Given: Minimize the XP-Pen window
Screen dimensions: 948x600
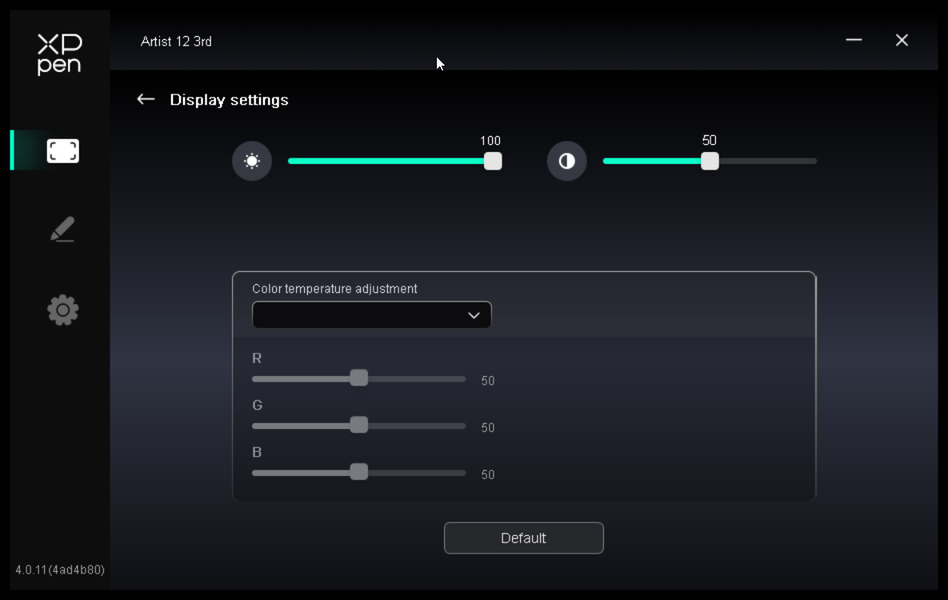Looking at the screenshot, I should coord(854,40).
